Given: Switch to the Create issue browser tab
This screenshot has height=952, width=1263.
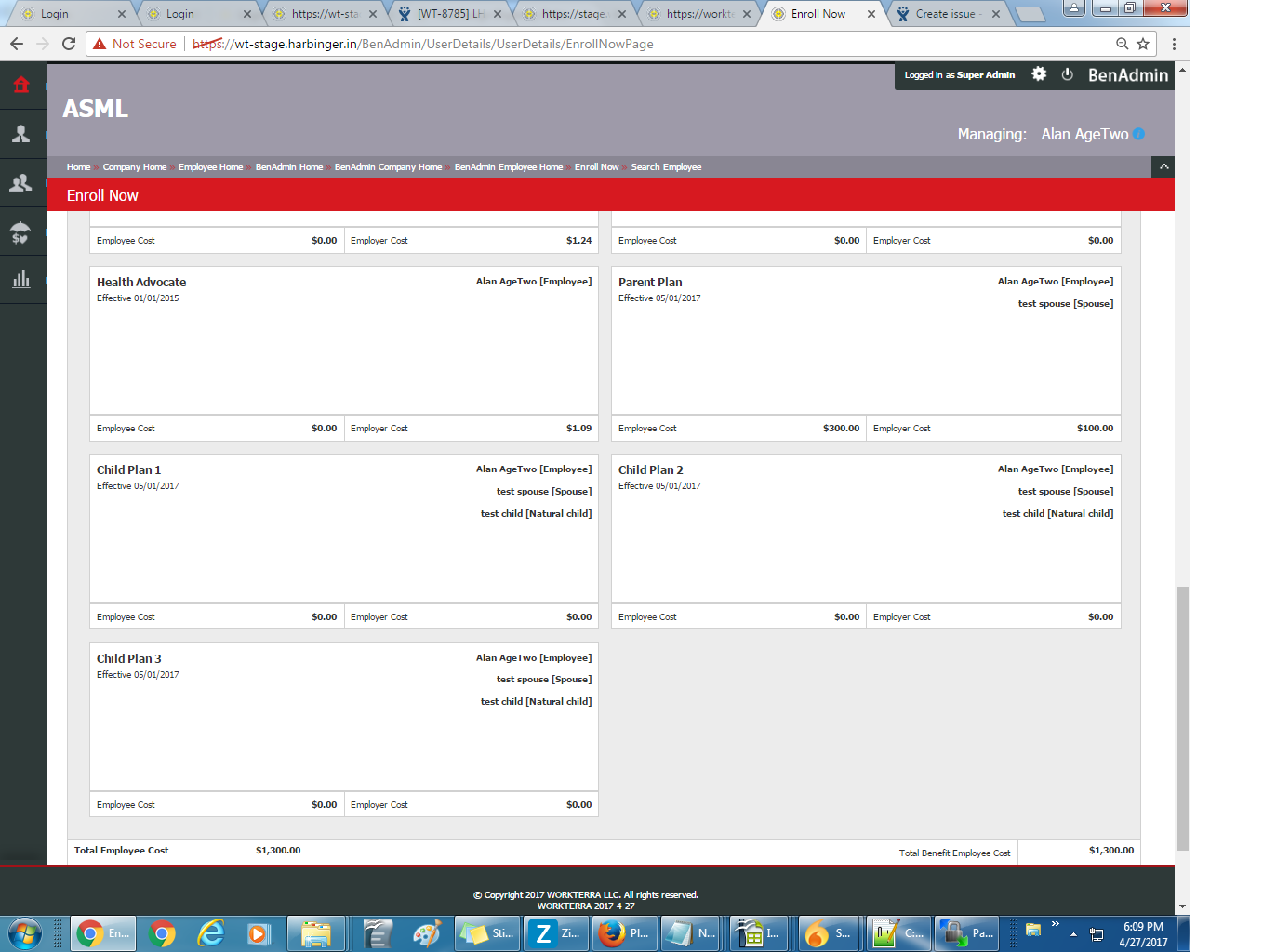Looking at the screenshot, I should coord(945,14).
